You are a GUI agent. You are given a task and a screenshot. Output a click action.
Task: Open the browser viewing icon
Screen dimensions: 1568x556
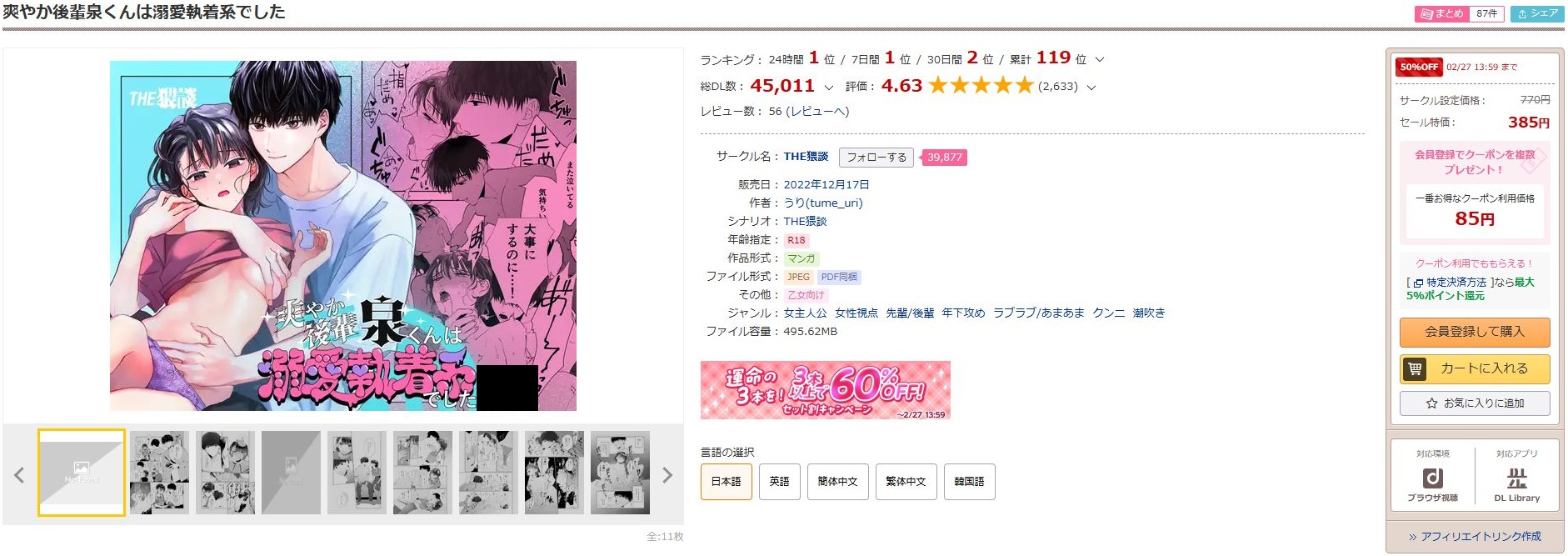click(1432, 478)
